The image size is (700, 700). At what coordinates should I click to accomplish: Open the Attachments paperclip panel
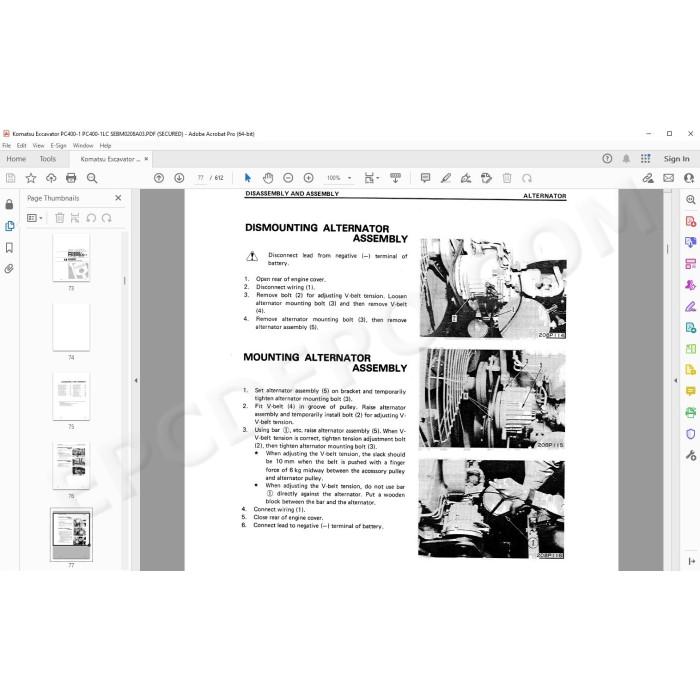tap(9, 269)
